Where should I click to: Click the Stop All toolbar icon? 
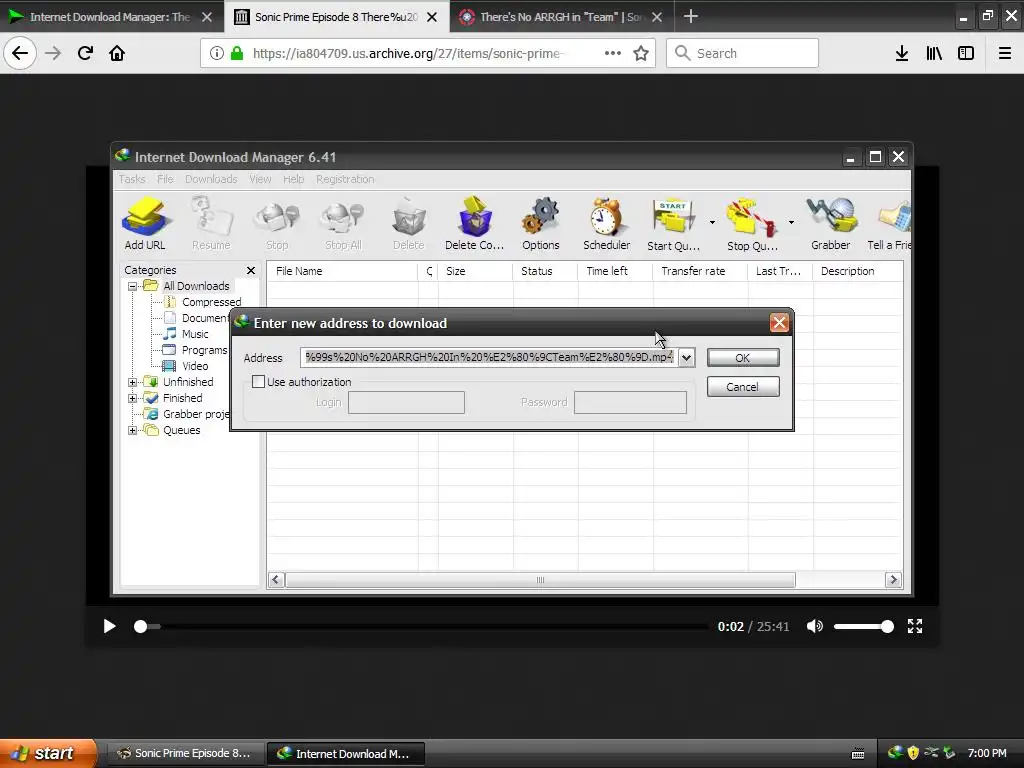point(344,224)
